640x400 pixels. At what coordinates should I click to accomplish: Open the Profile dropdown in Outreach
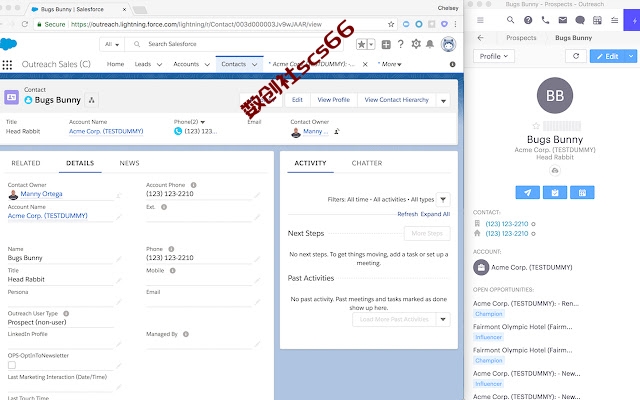coord(494,56)
